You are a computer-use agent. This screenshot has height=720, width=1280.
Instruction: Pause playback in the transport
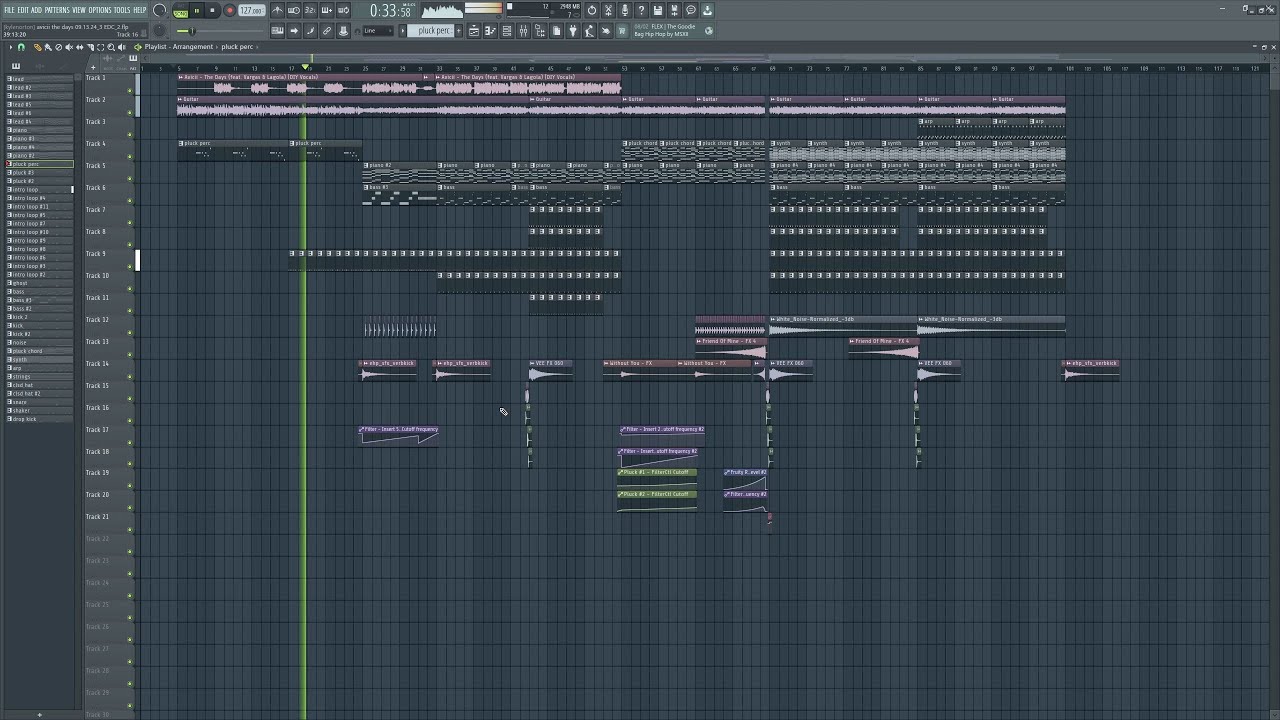pos(197,11)
